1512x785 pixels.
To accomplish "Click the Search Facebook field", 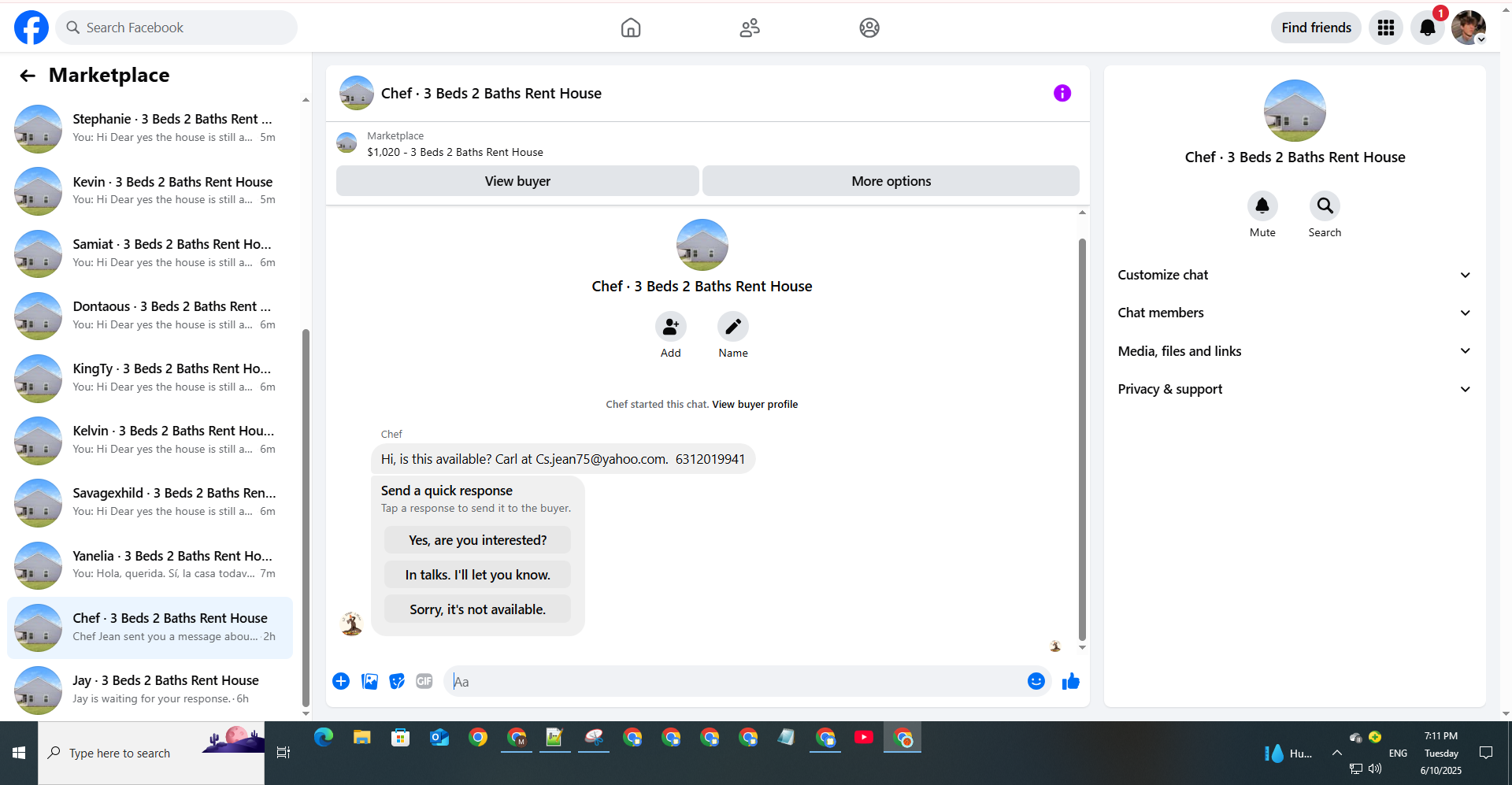I will pyautogui.click(x=176, y=28).
